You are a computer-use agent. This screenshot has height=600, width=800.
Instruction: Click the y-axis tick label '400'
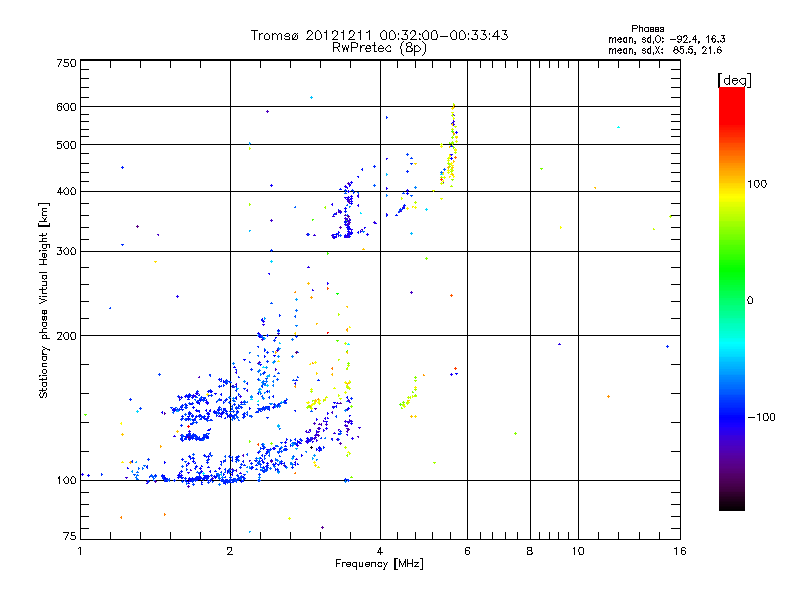(x=66, y=192)
